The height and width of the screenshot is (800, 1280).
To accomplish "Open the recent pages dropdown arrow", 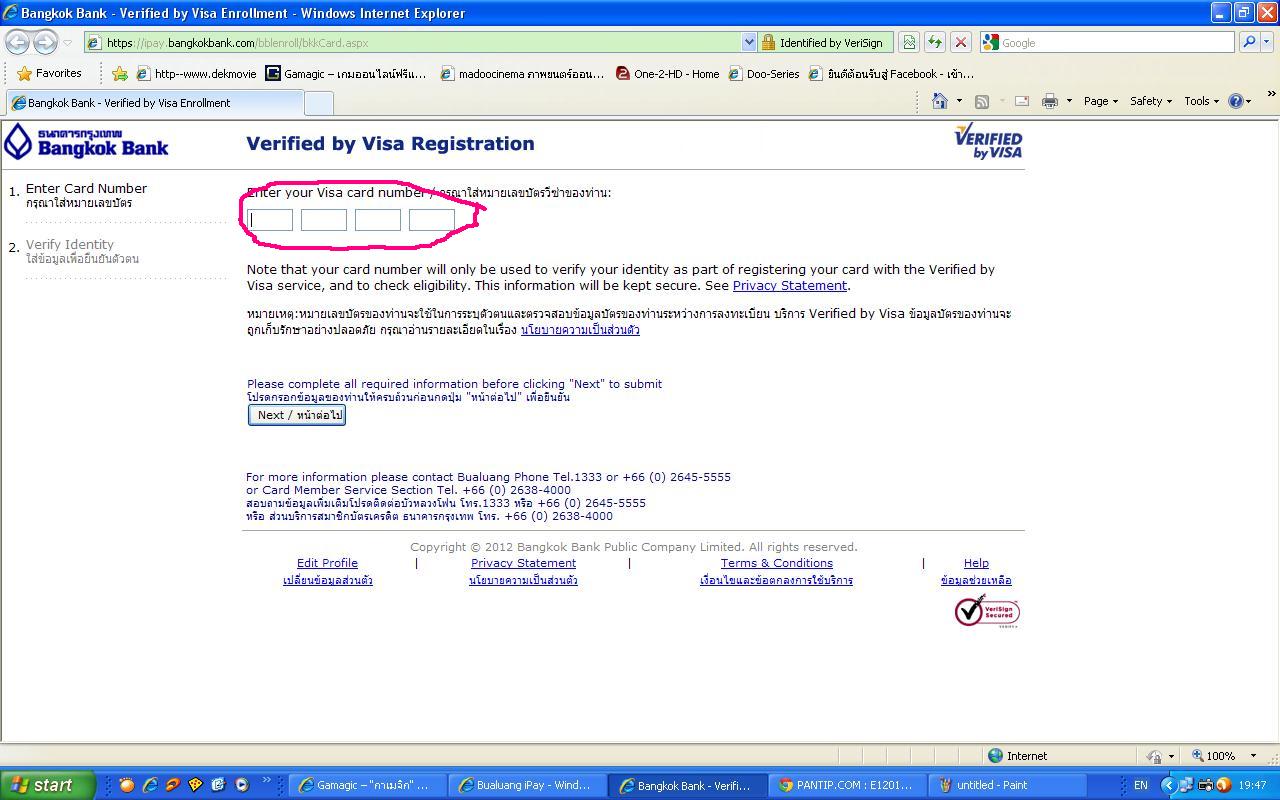I will pyautogui.click(x=68, y=43).
